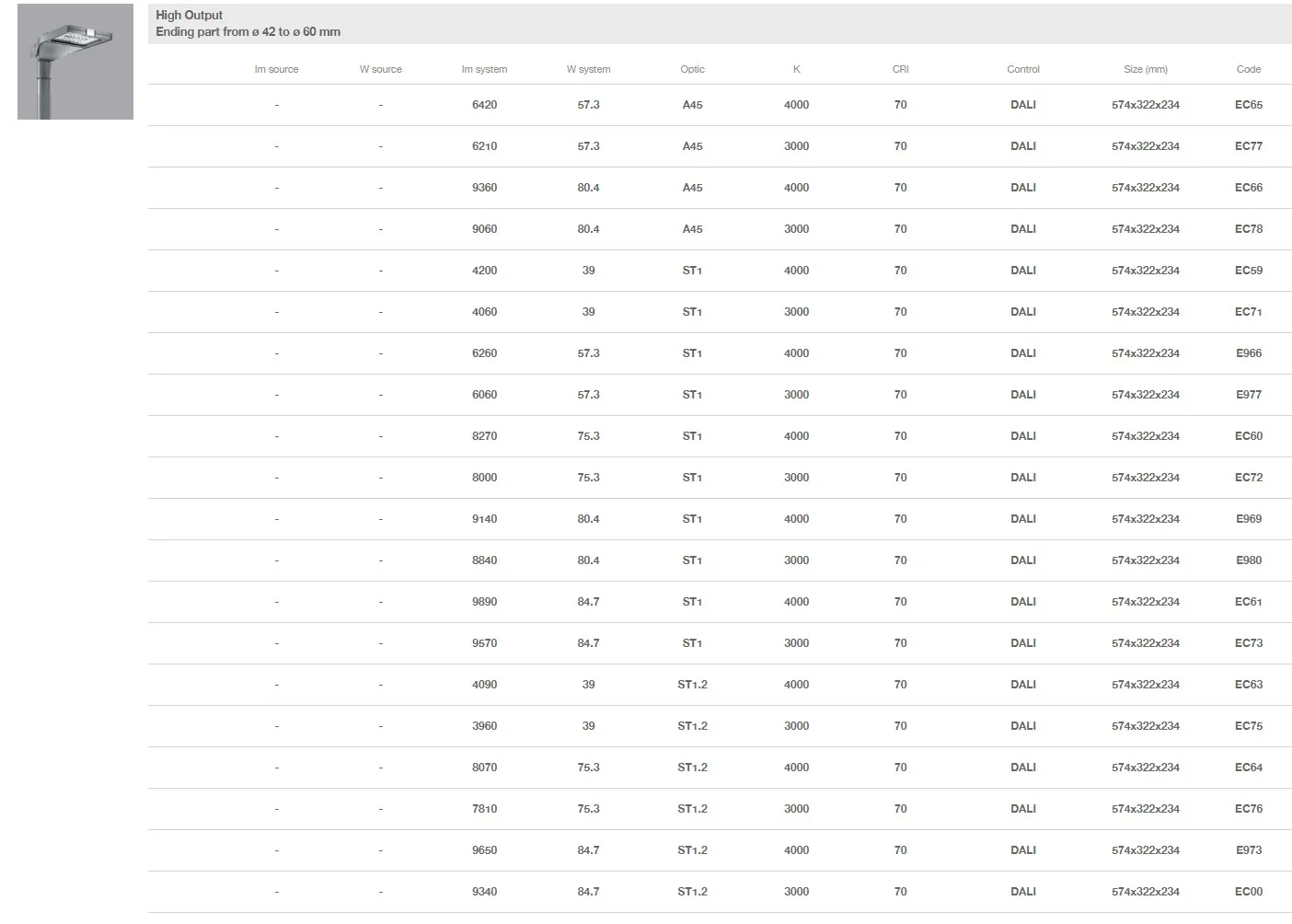1292x924 pixels.
Task: Open product code E969
Action: (1248, 519)
